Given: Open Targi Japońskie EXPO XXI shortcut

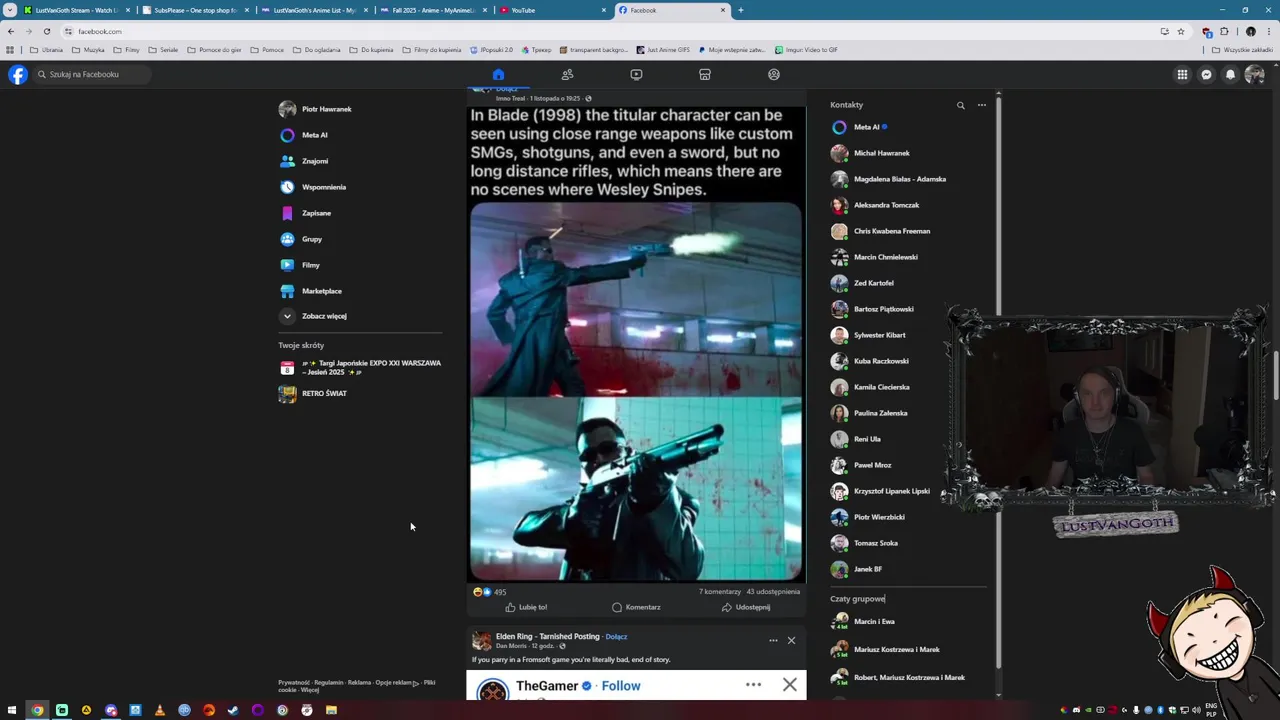Looking at the screenshot, I should point(360,367).
